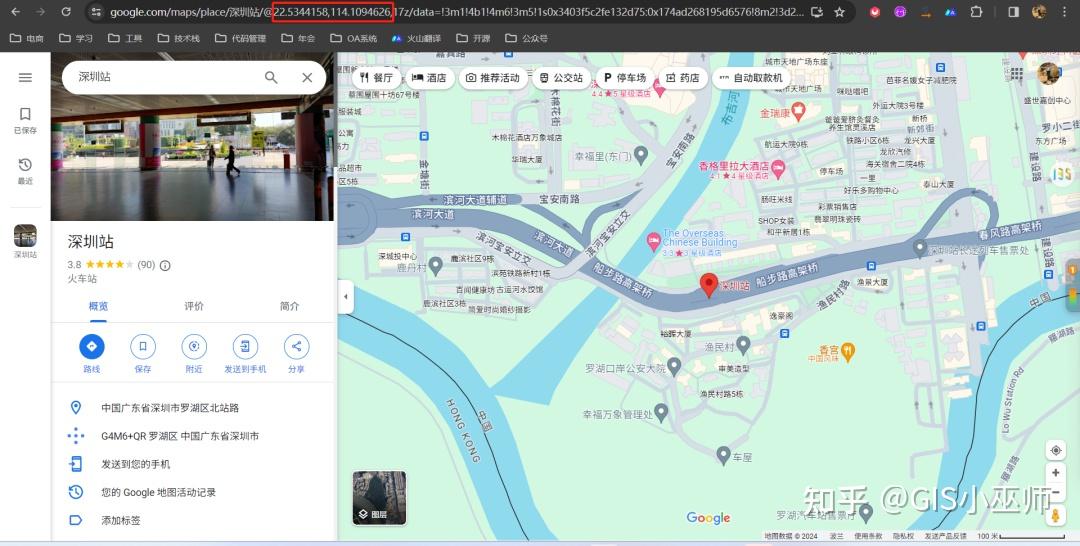Select the 推荐活动 things to do chip

coord(493,78)
